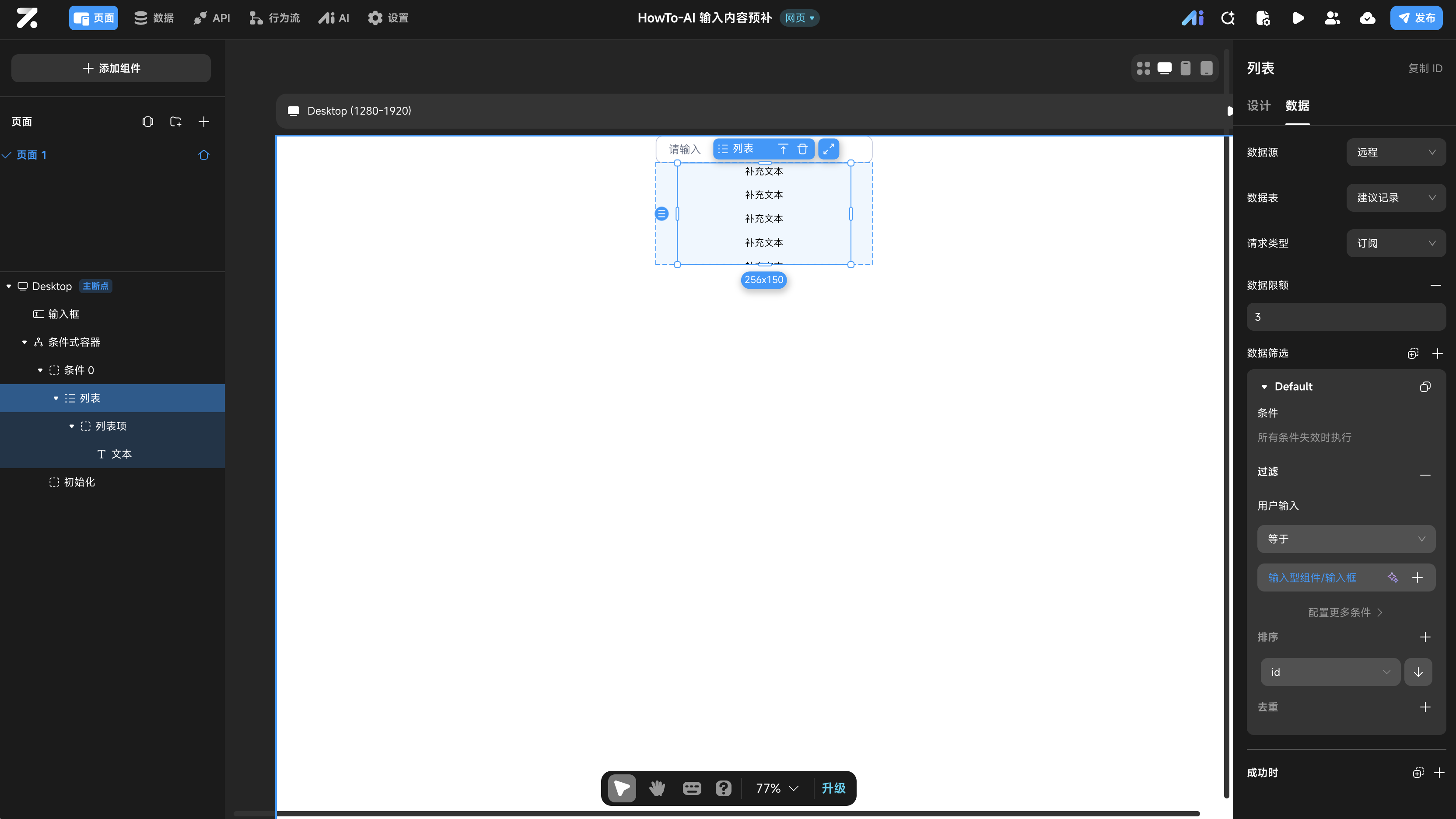Select the hand pan tool
1456x819 pixels.
657,788
